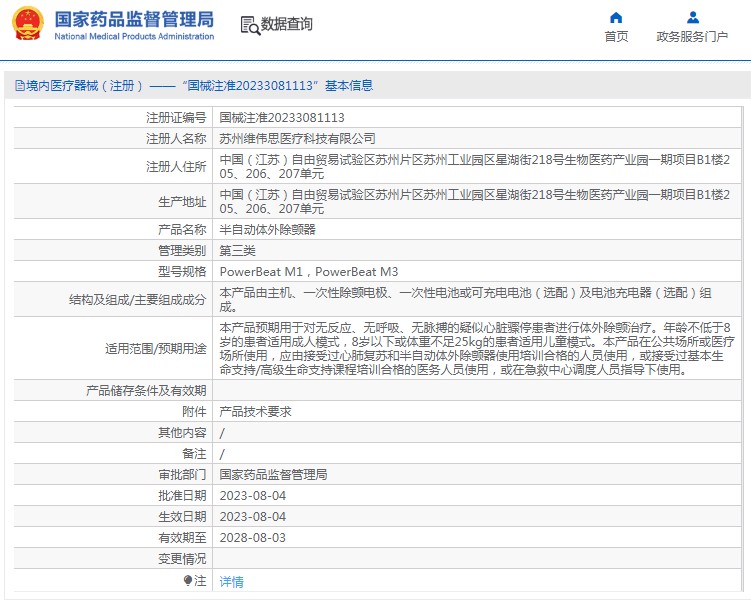
Task: Click the national emblem logo
Action: (x=27, y=24)
